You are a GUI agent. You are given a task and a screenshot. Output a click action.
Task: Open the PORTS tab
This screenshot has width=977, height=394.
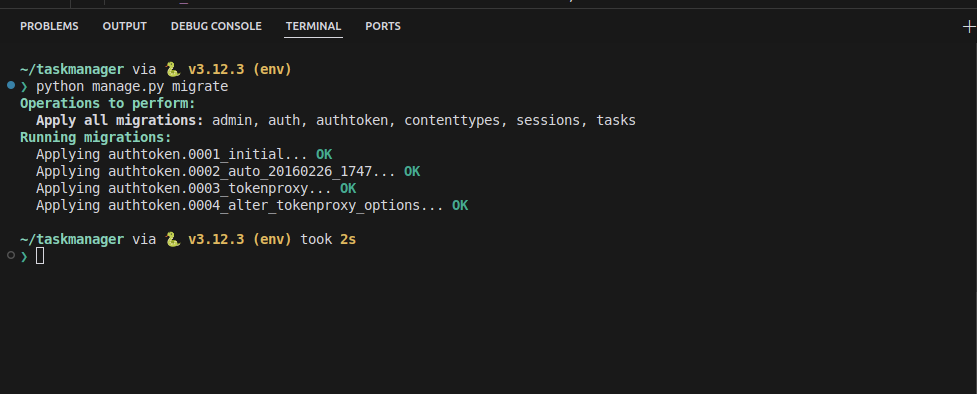point(383,26)
